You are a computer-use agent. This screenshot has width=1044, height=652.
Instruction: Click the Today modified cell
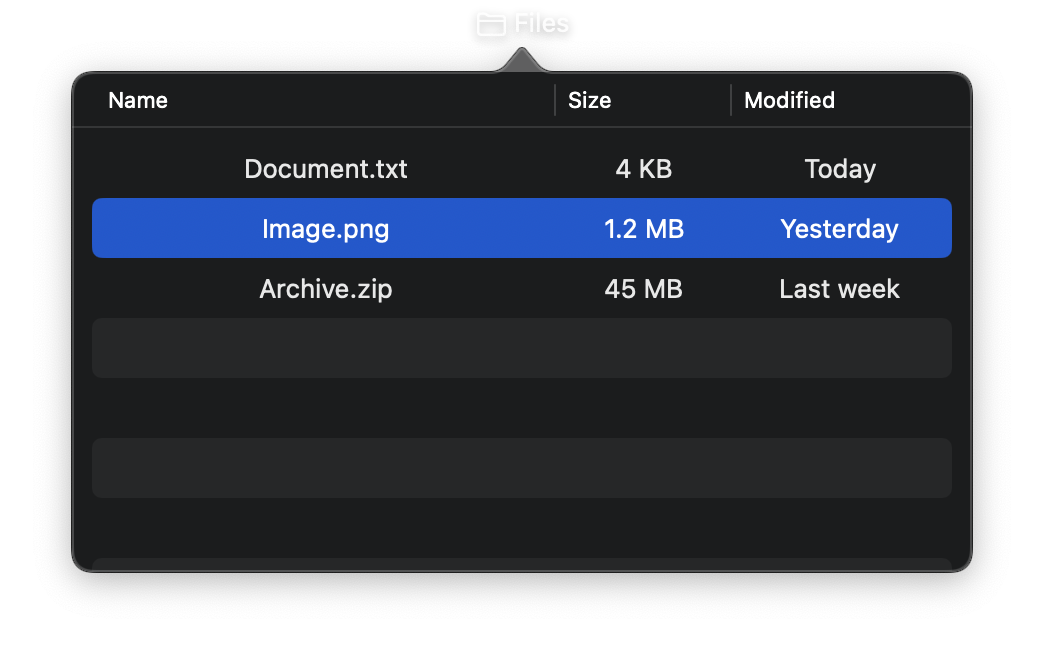(x=840, y=169)
